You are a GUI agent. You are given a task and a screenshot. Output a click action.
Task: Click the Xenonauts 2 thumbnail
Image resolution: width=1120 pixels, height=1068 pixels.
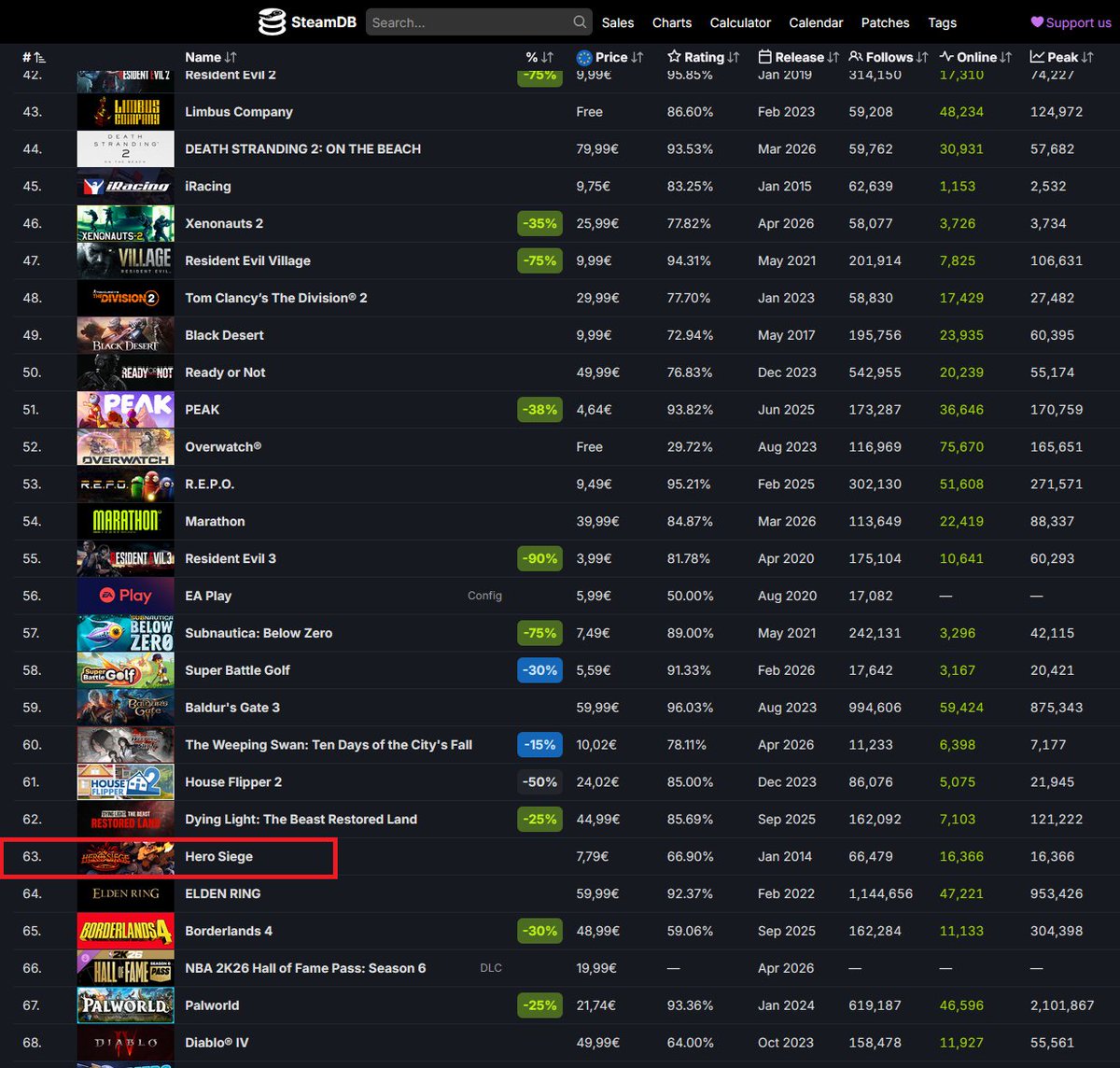[x=125, y=223]
